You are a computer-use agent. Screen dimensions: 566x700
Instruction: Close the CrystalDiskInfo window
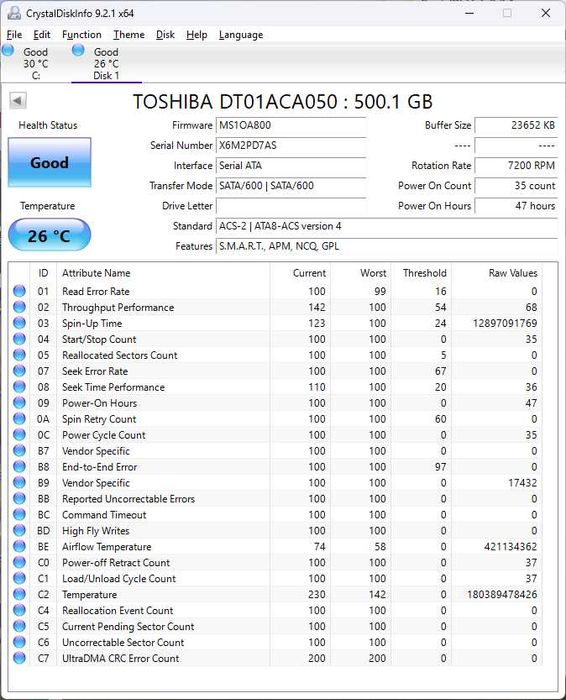[x=545, y=13]
